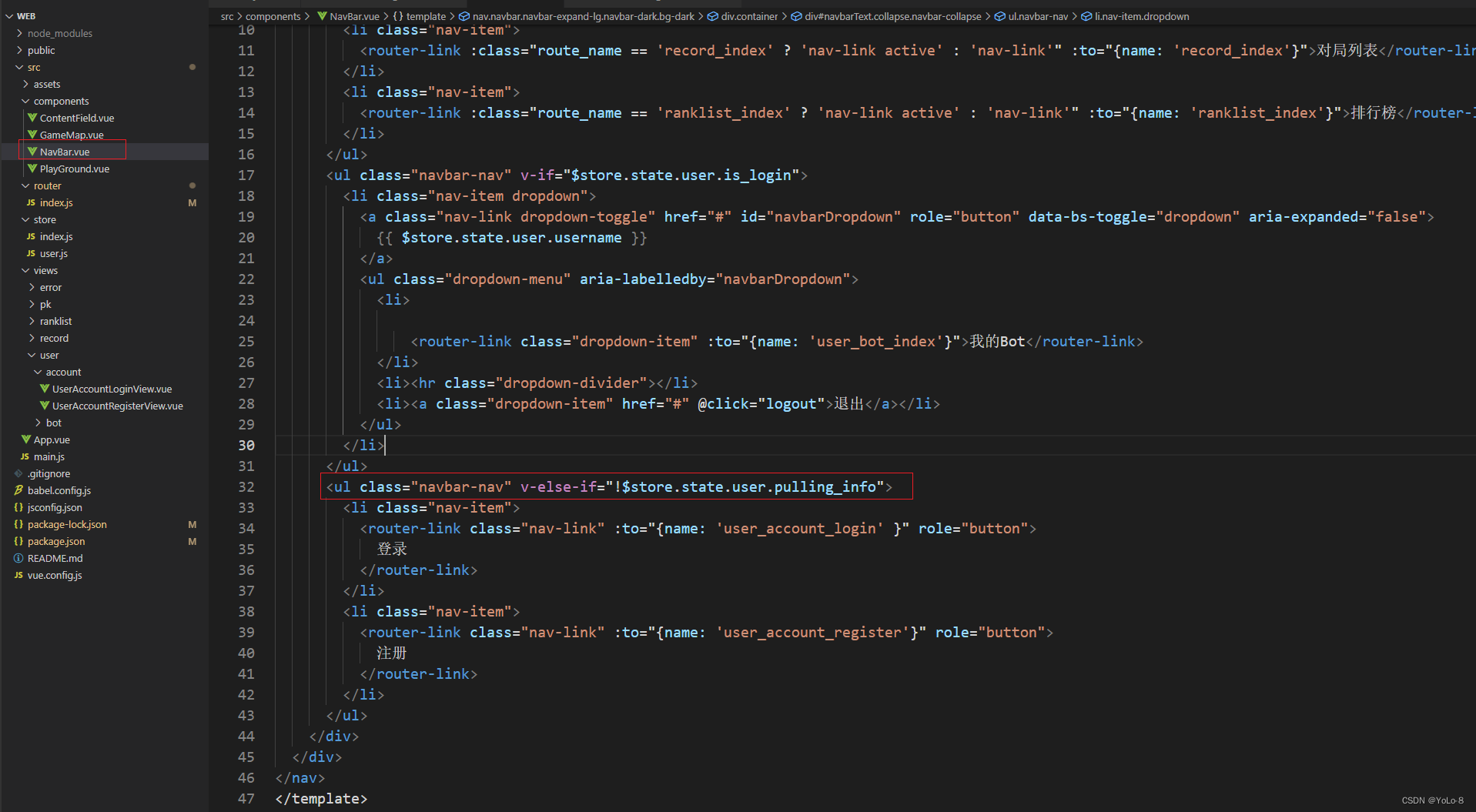Click 'user_bot_index' string on line 25
This screenshot has height=812, width=1476.
pos(876,341)
